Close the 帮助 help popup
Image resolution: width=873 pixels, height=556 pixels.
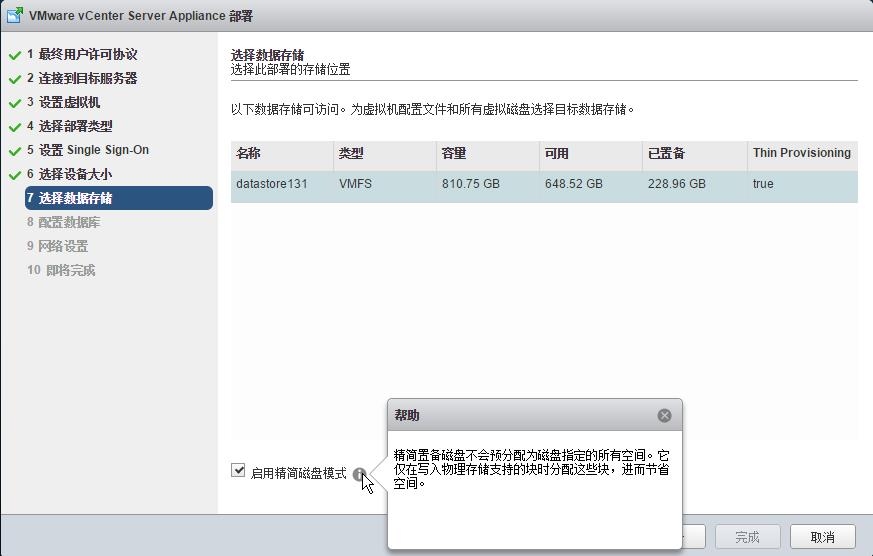coord(664,415)
